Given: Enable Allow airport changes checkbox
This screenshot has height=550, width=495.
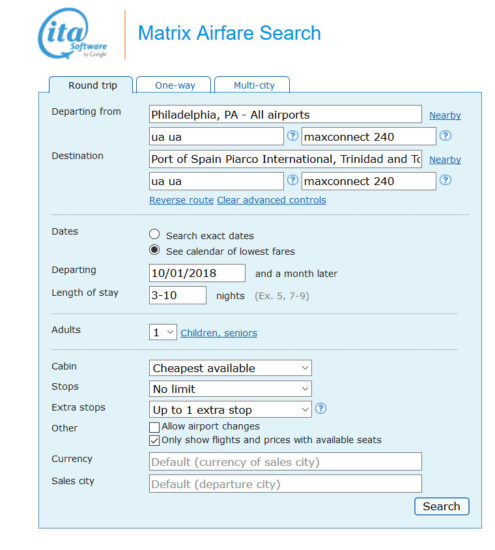Looking at the screenshot, I should [x=154, y=427].
